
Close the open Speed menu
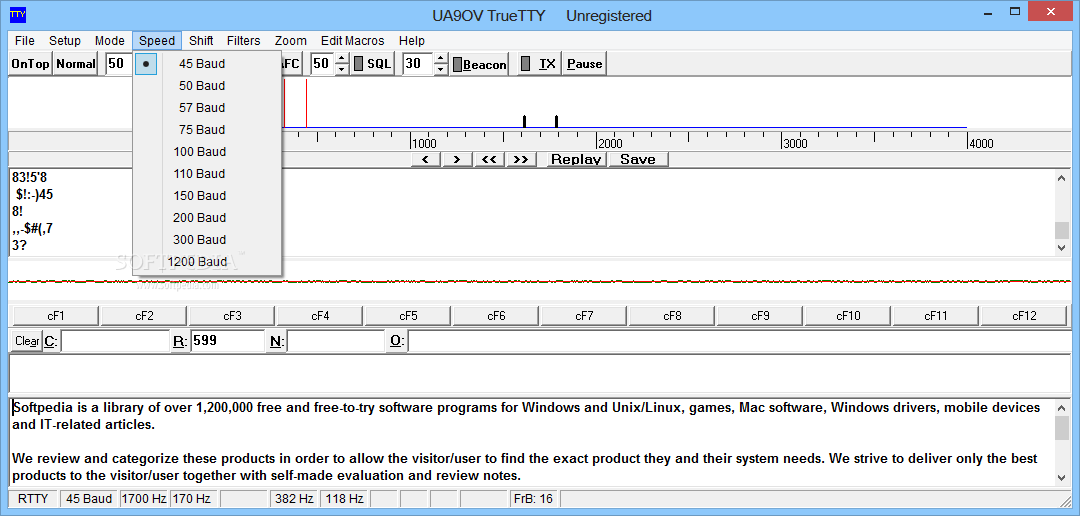157,41
